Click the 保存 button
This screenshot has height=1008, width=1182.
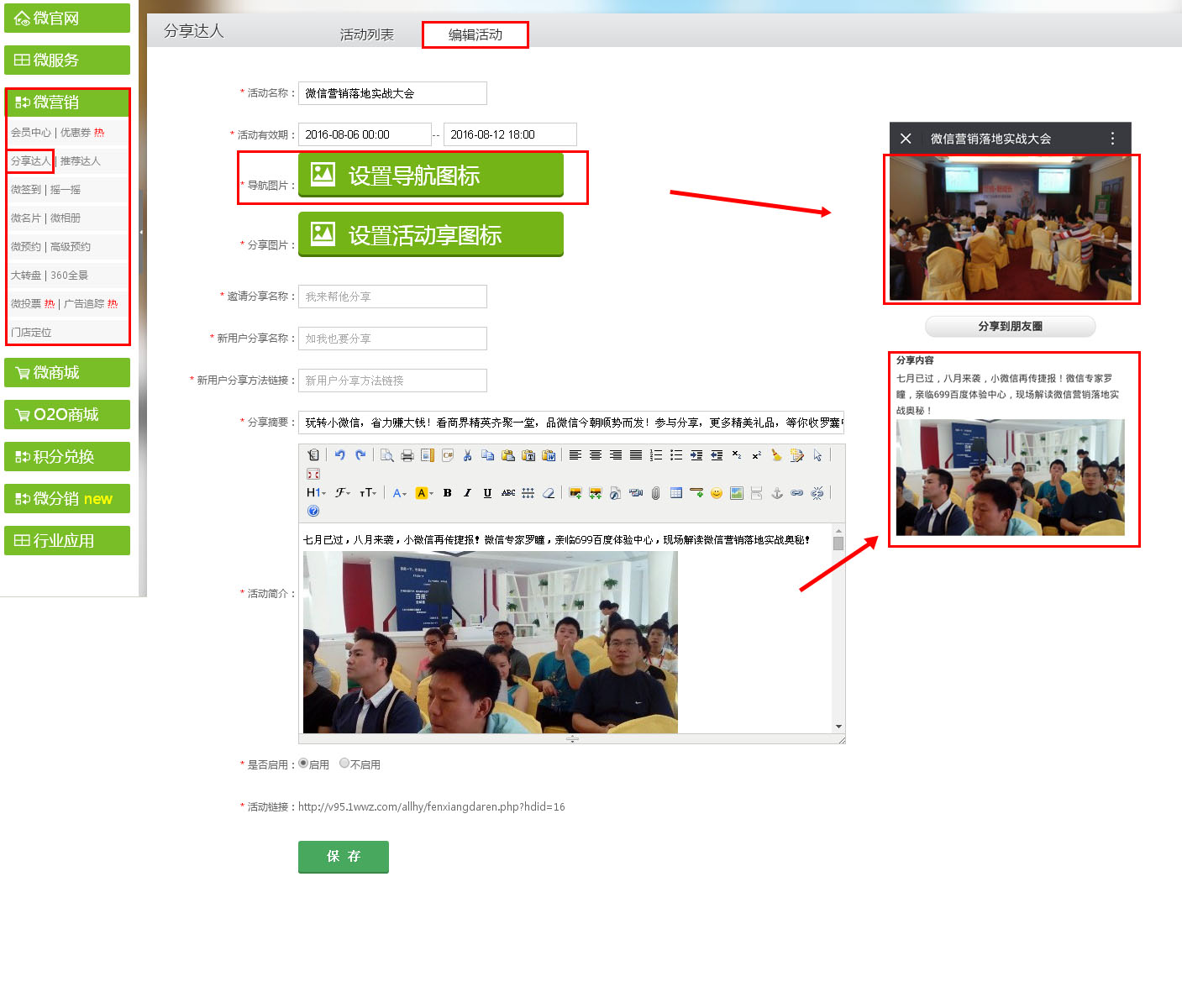tap(343, 856)
